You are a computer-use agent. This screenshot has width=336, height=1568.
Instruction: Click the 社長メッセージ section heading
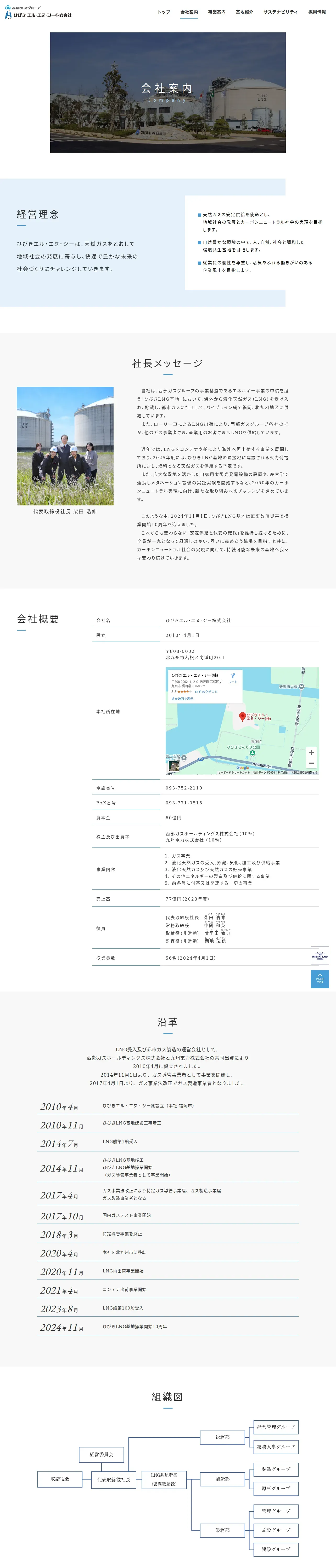tap(168, 364)
